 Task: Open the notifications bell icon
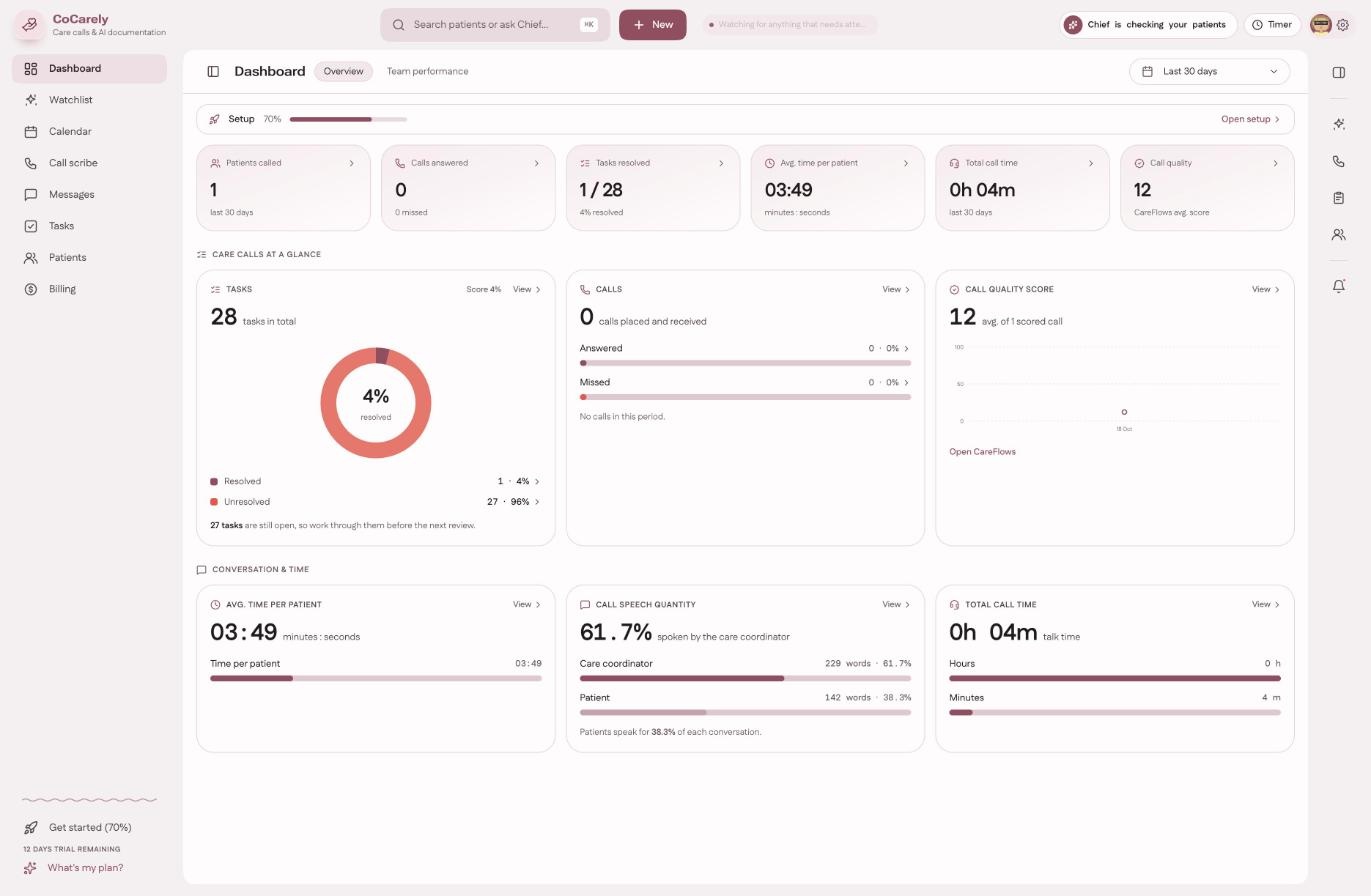(1339, 286)
